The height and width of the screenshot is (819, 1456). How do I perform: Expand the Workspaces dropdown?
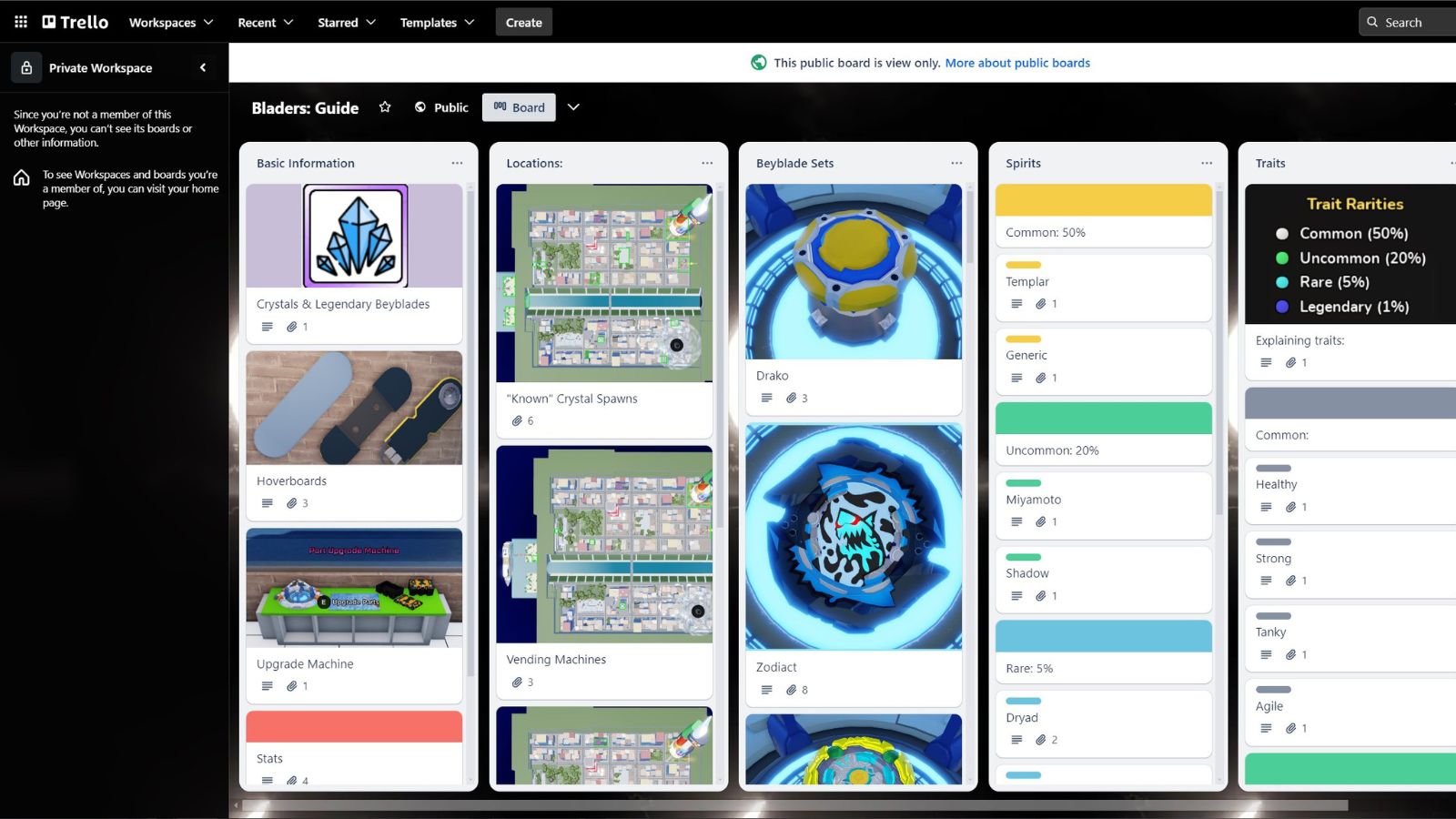point(171,22)
